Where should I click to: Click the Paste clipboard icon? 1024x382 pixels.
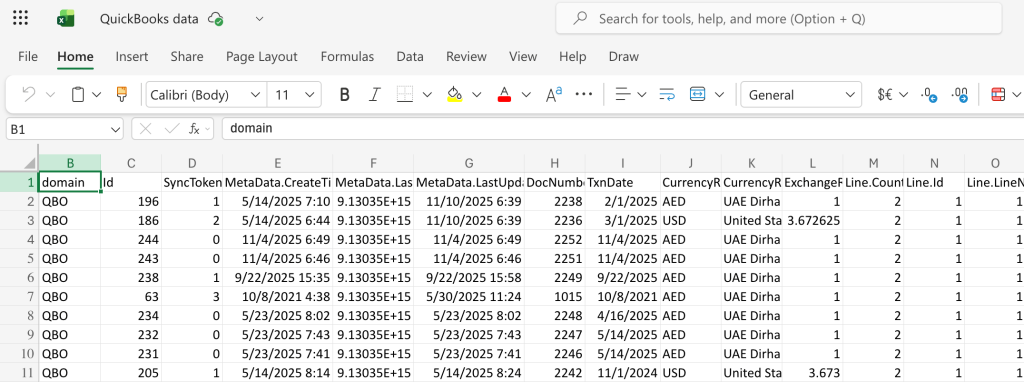[78, 95]
